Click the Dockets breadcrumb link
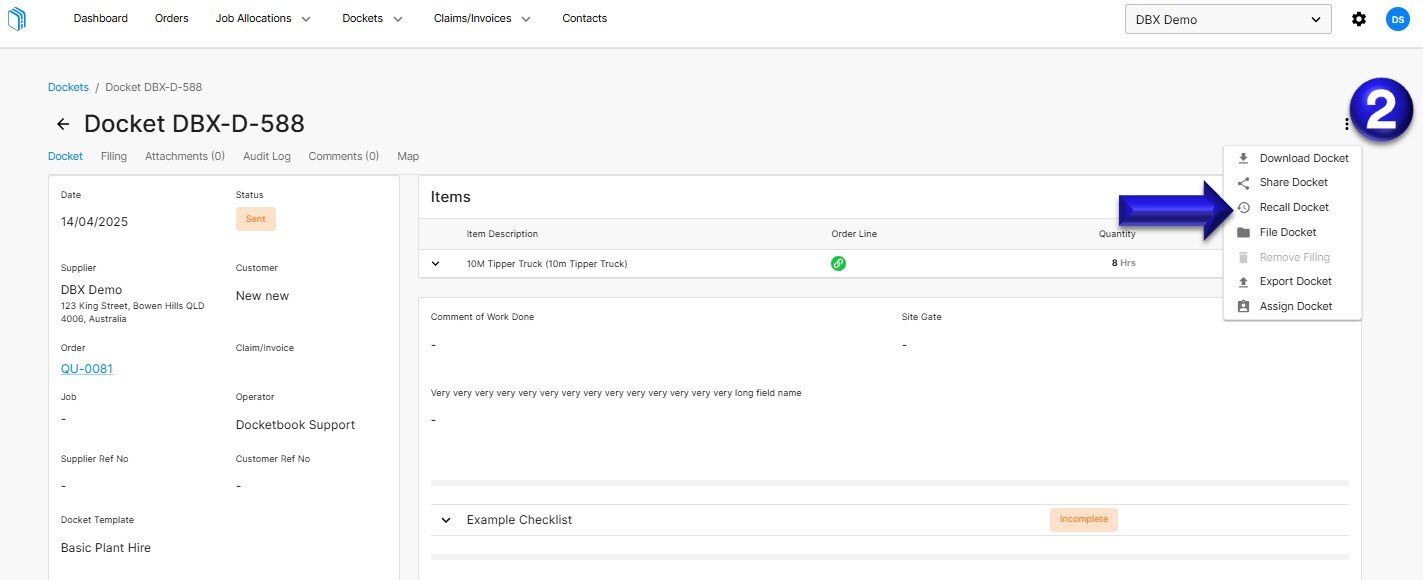1423x580 pixels. [x=68, y=87]
